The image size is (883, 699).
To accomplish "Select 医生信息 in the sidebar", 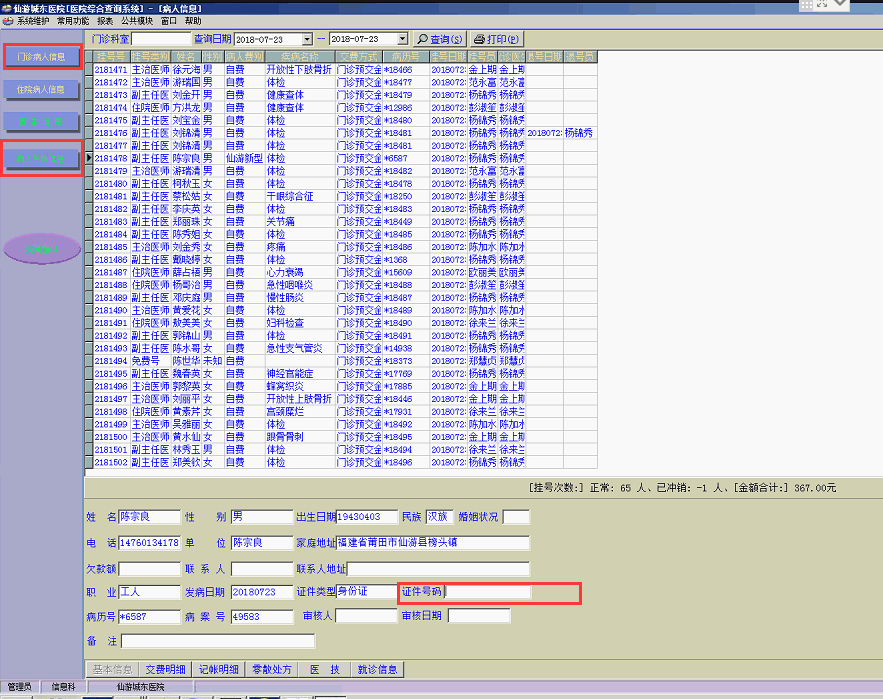I will (41, 122).
